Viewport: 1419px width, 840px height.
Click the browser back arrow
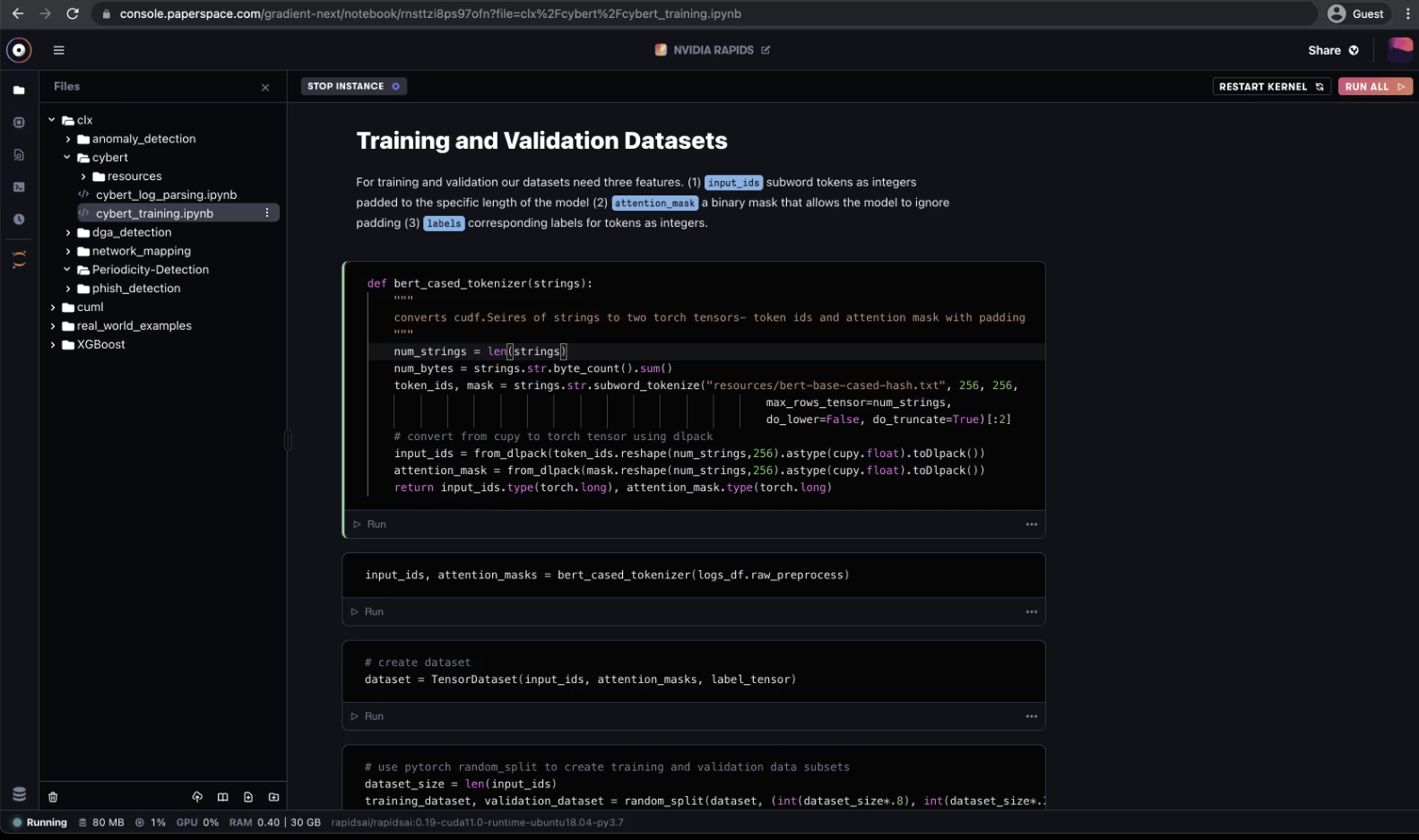pos(18,13)
